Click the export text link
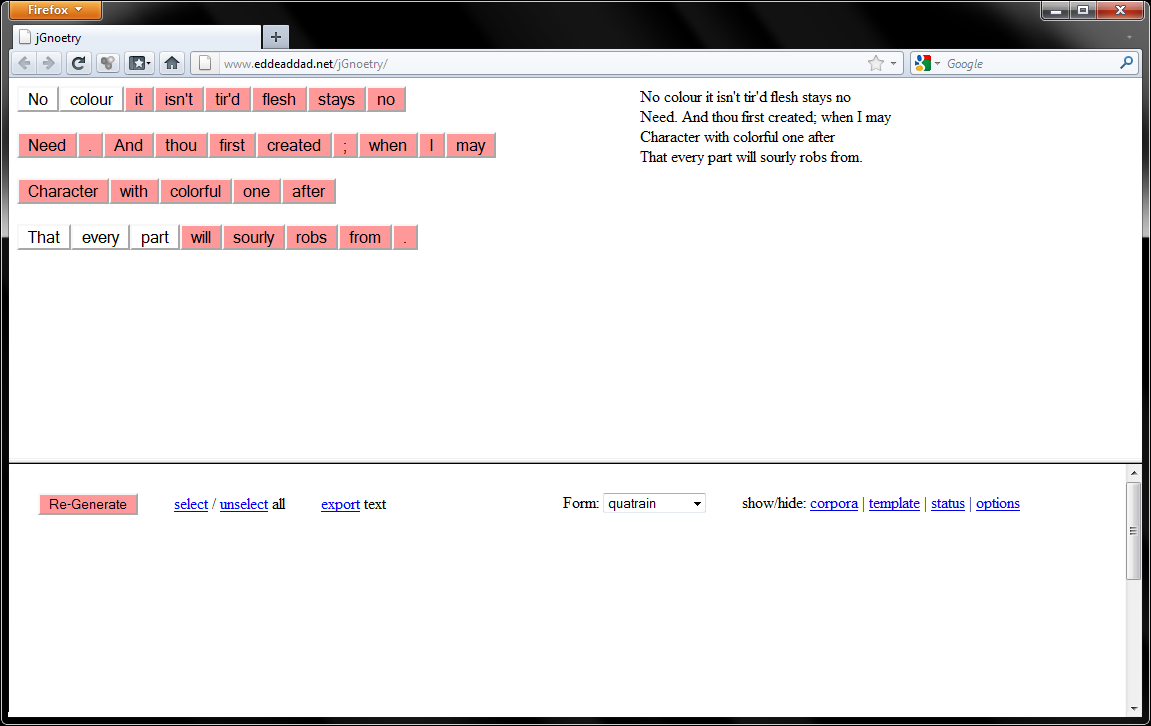This screenshot has height=726, width=1151. 340,504
